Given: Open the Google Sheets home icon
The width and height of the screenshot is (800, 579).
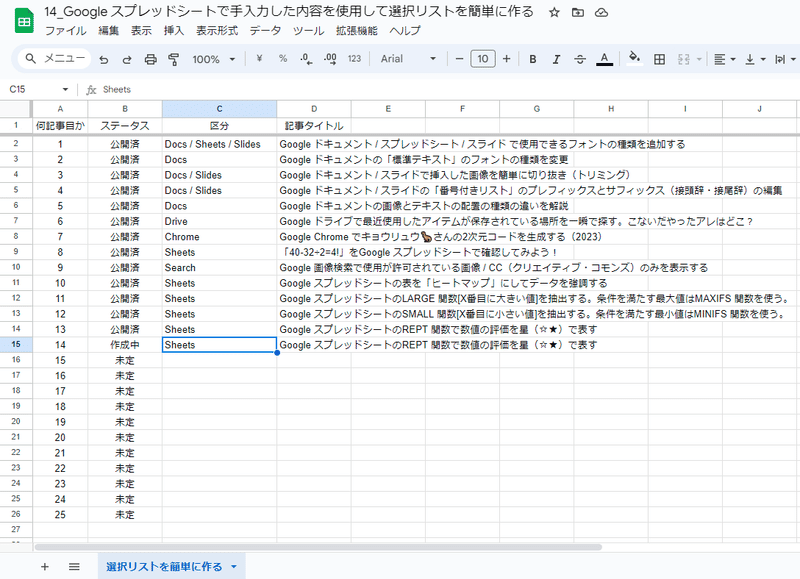Looking at the screenshot, I should pos(24,21).
